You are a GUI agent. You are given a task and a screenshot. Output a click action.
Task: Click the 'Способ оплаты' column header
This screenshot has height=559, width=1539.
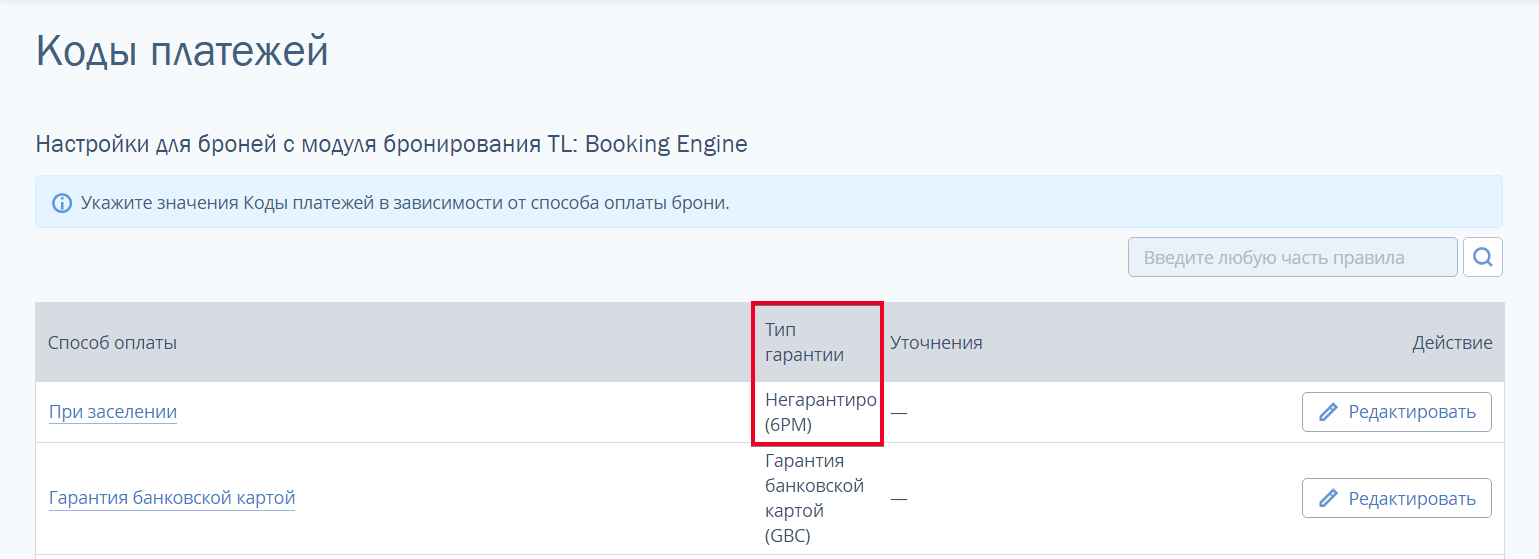[x=112, y=343]
